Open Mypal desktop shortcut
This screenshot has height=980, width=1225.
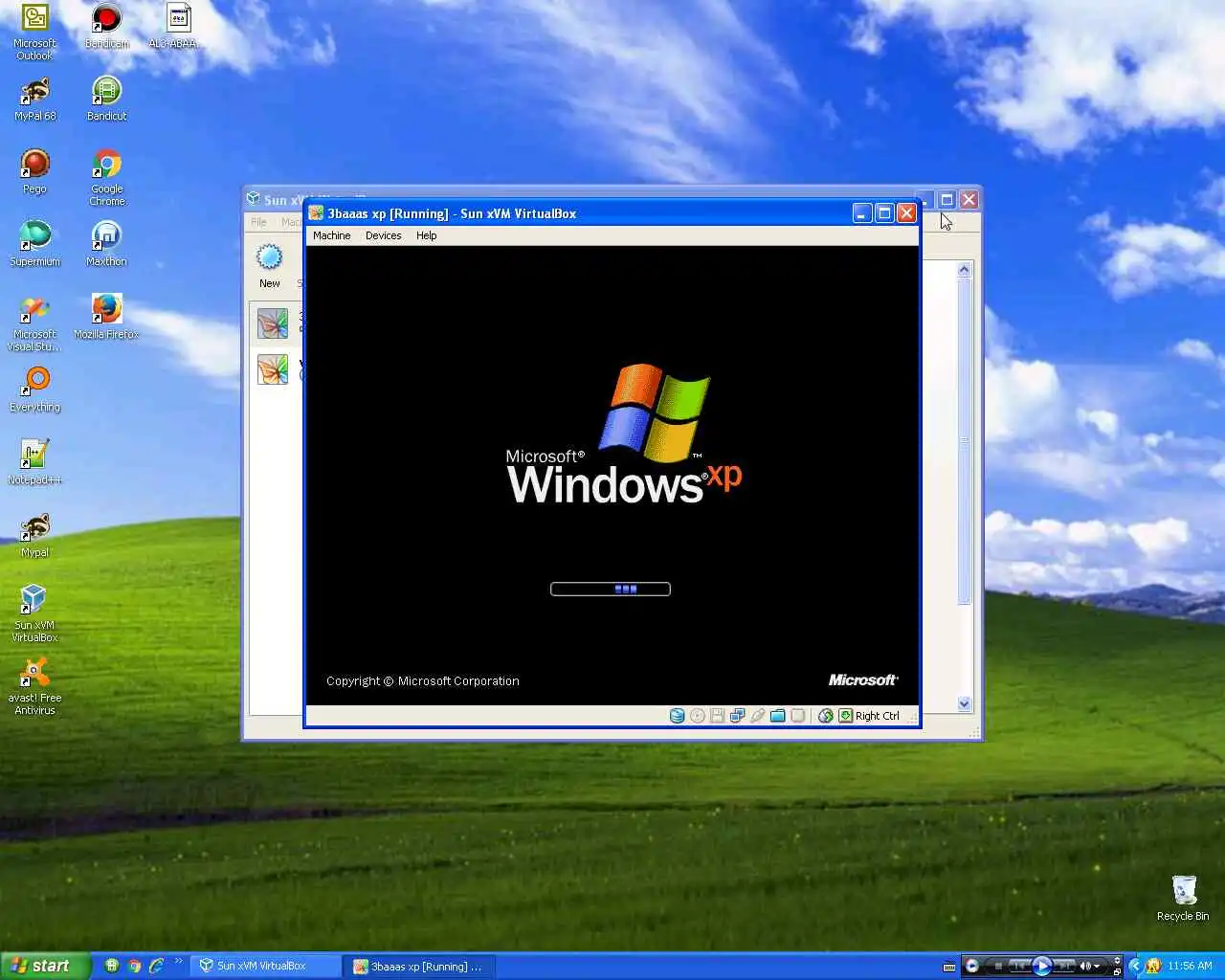click(35, 536)
